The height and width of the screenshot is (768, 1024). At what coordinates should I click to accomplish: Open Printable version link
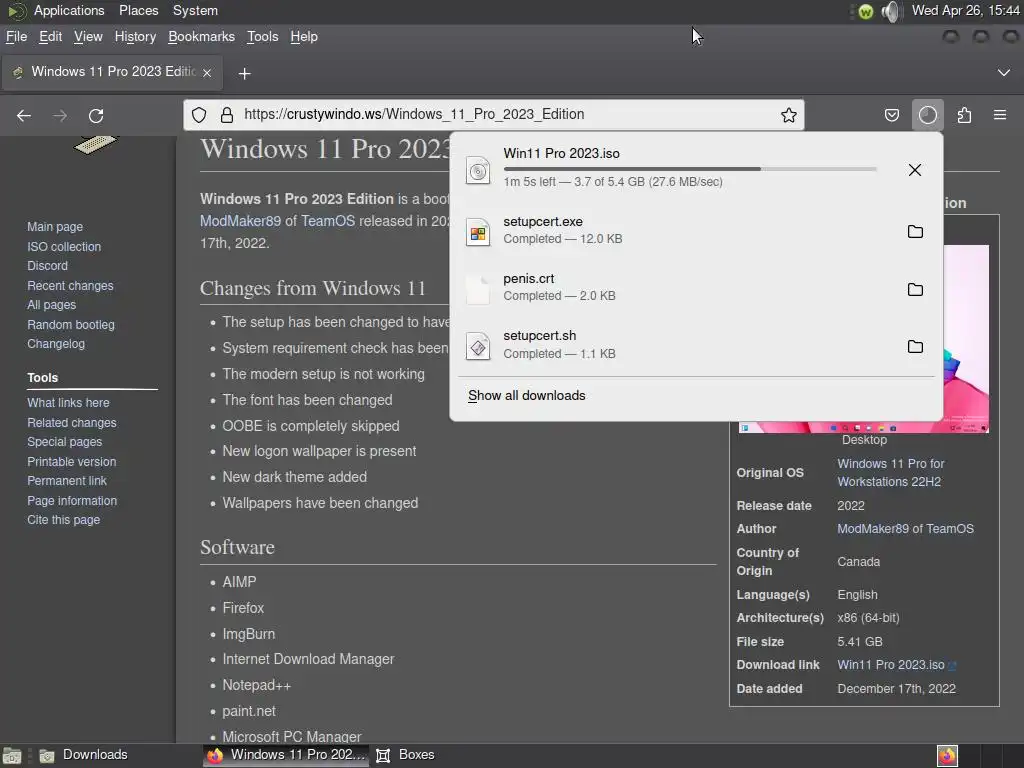(71, 462)
